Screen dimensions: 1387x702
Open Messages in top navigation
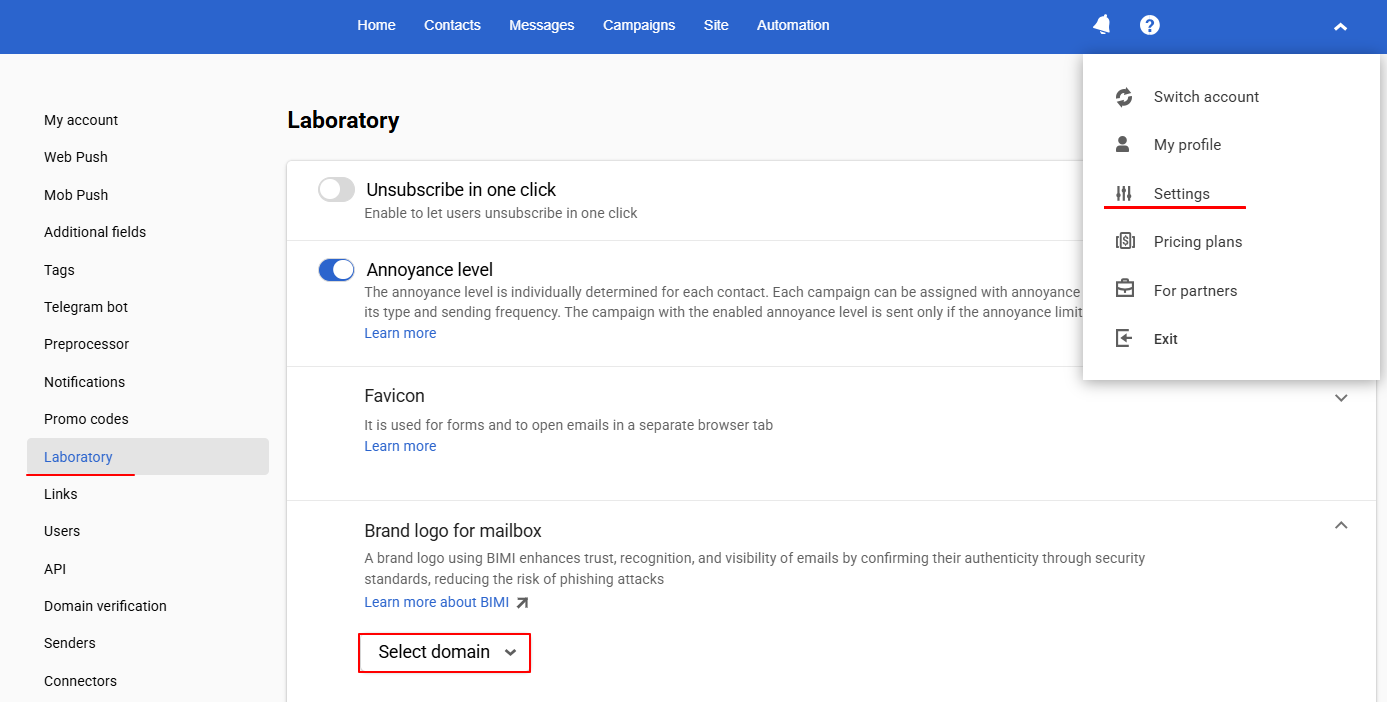tap(542, 25)
